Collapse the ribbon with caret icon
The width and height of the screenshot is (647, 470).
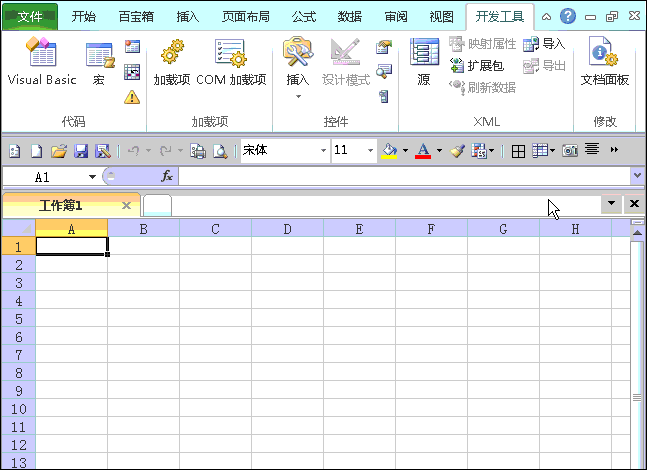pyautogui.click(x=546, y=17)
